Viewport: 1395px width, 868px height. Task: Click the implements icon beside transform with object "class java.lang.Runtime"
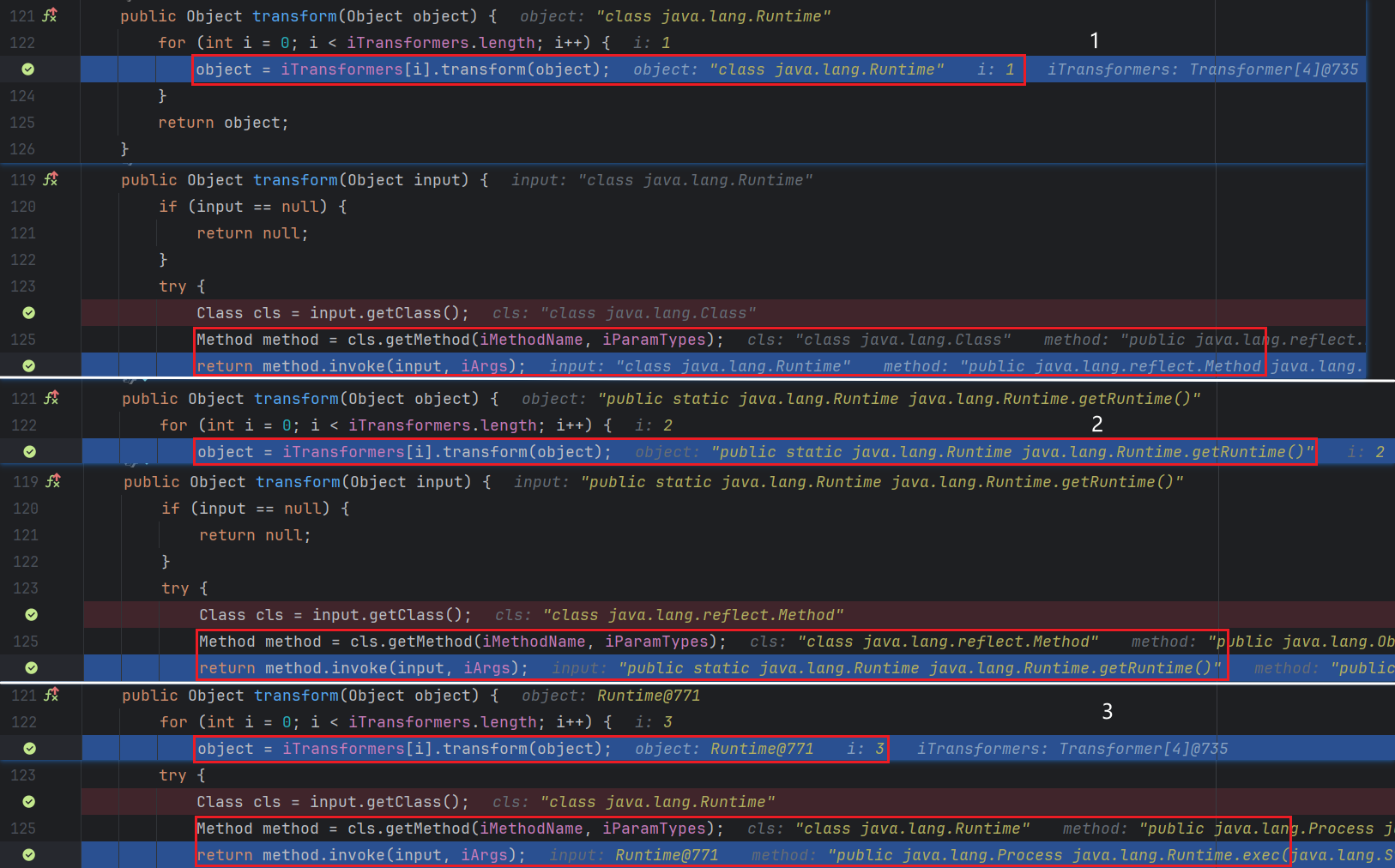pos(50,15)
